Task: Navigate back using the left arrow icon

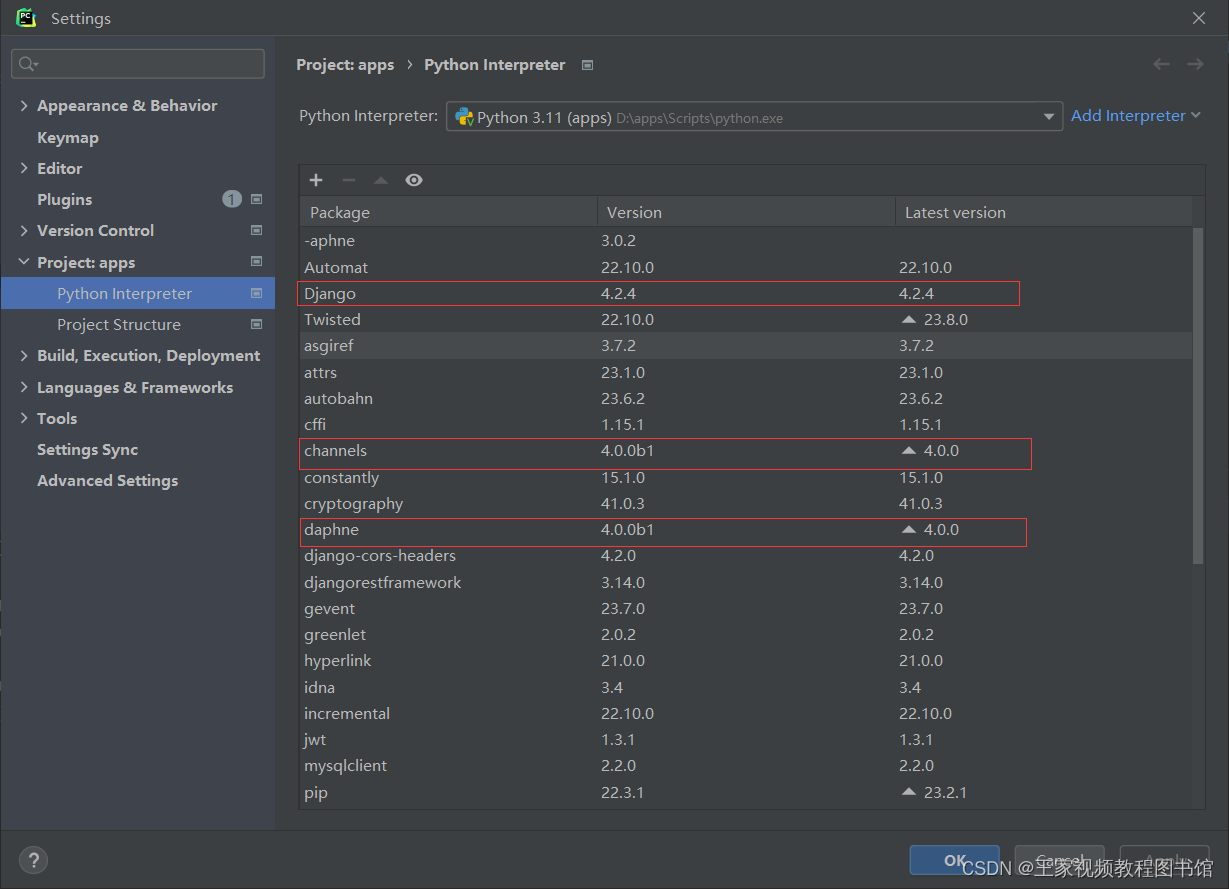Action: click(x=1161, y=63)
